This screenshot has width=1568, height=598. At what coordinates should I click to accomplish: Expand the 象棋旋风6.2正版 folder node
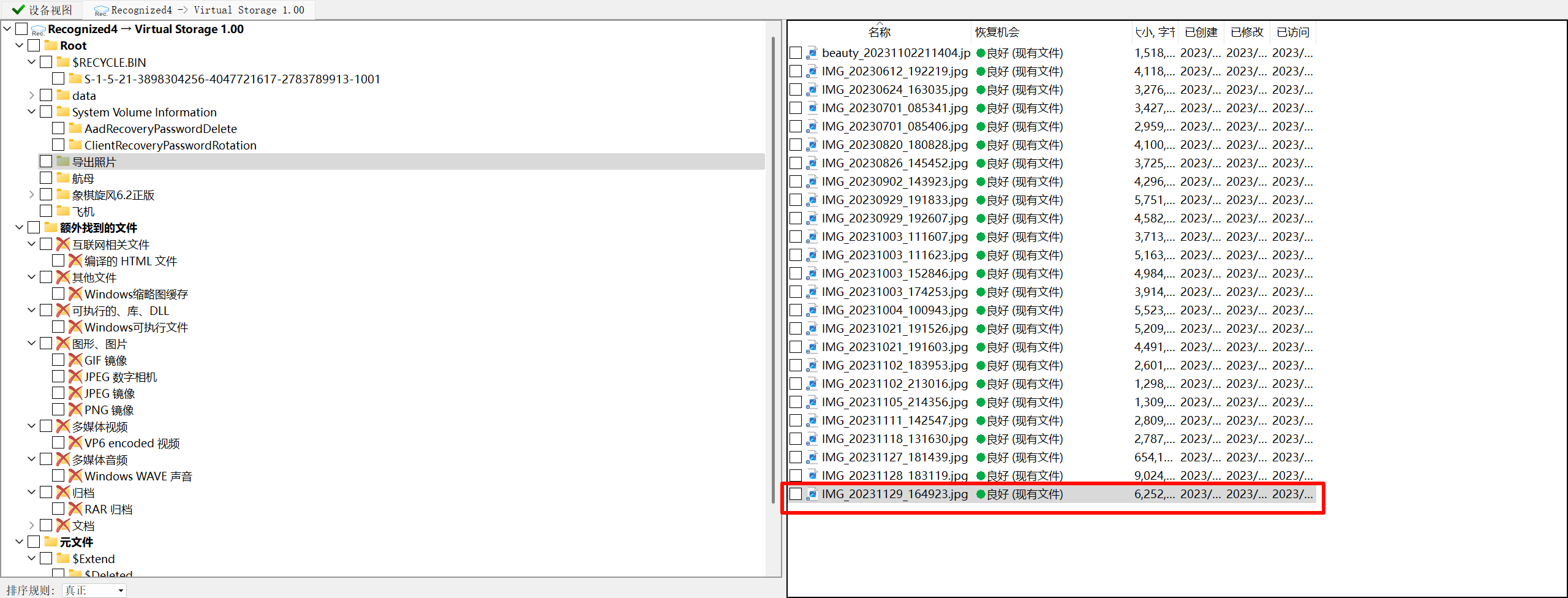(x=32, y=194)
